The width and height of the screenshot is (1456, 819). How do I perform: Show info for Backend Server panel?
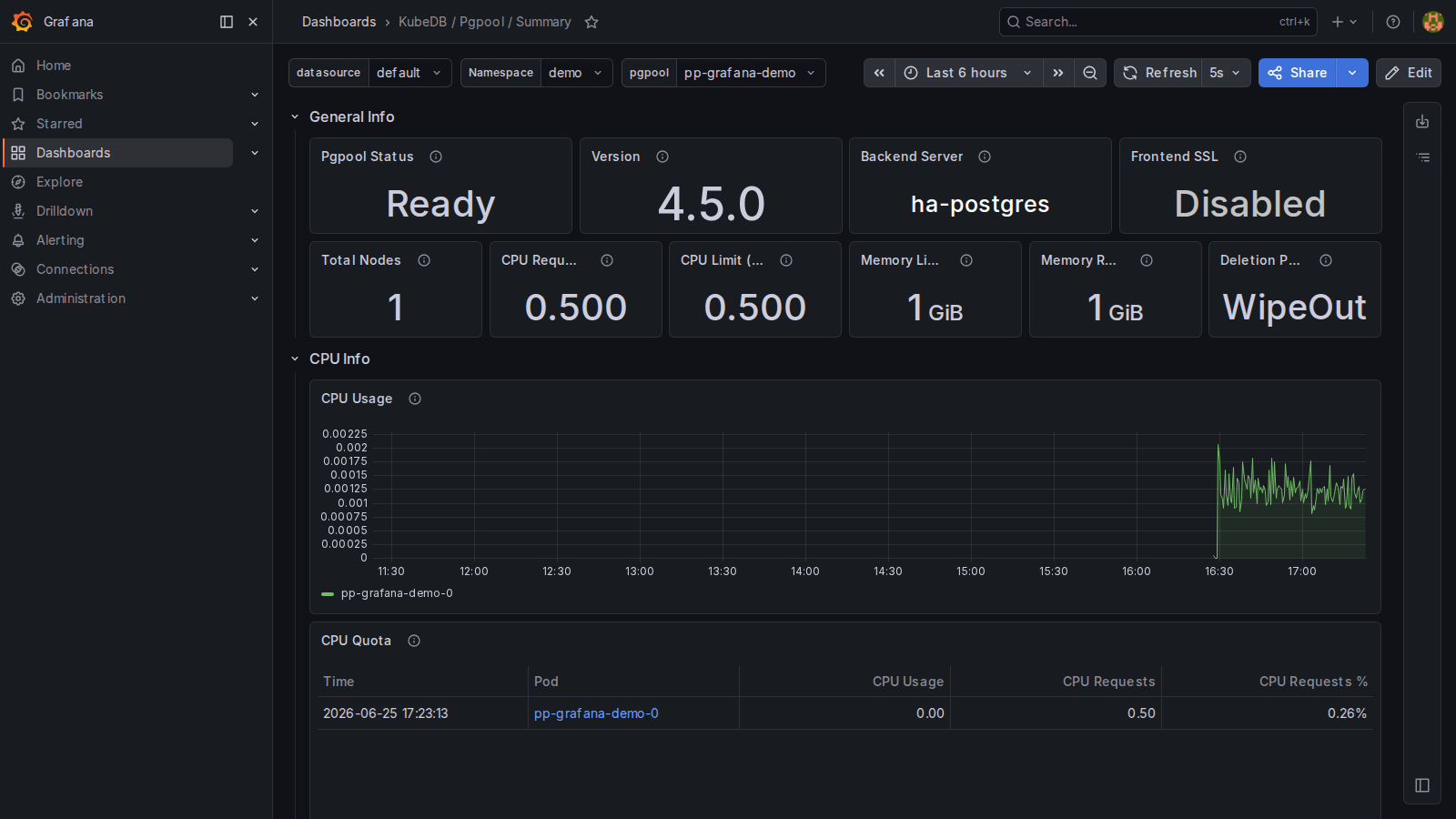(985, 157)
